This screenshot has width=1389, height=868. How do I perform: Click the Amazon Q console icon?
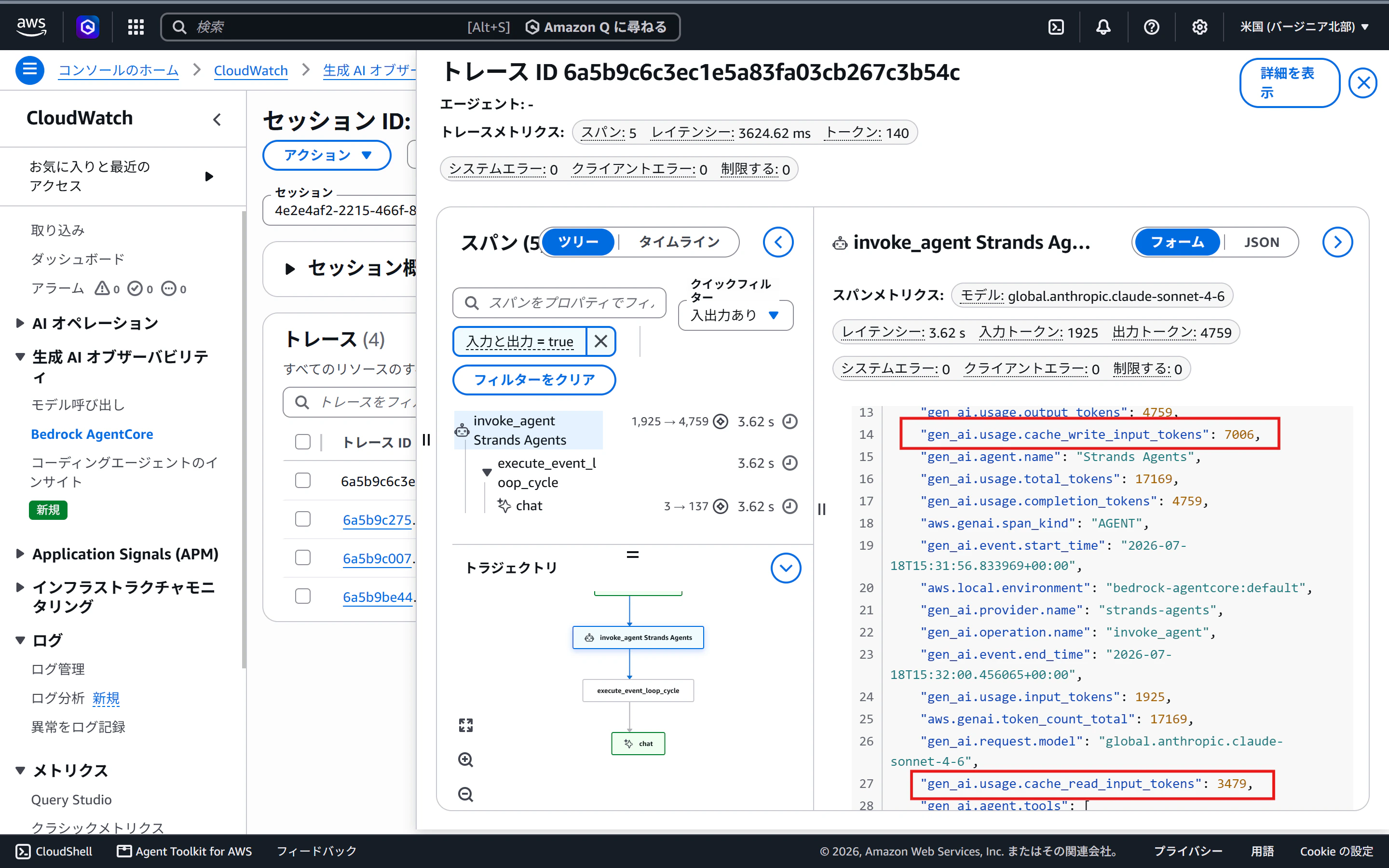tap(88, 27)
